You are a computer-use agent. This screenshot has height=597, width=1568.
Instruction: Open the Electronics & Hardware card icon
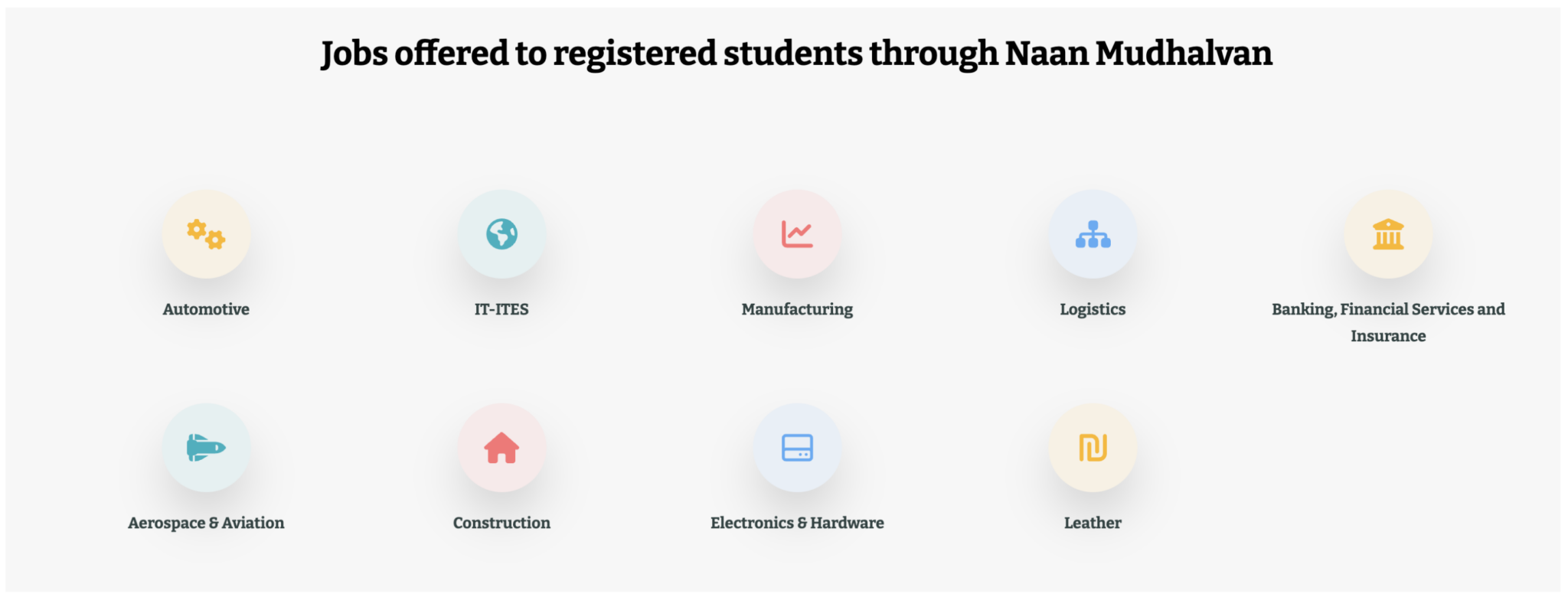click(797, 449)
